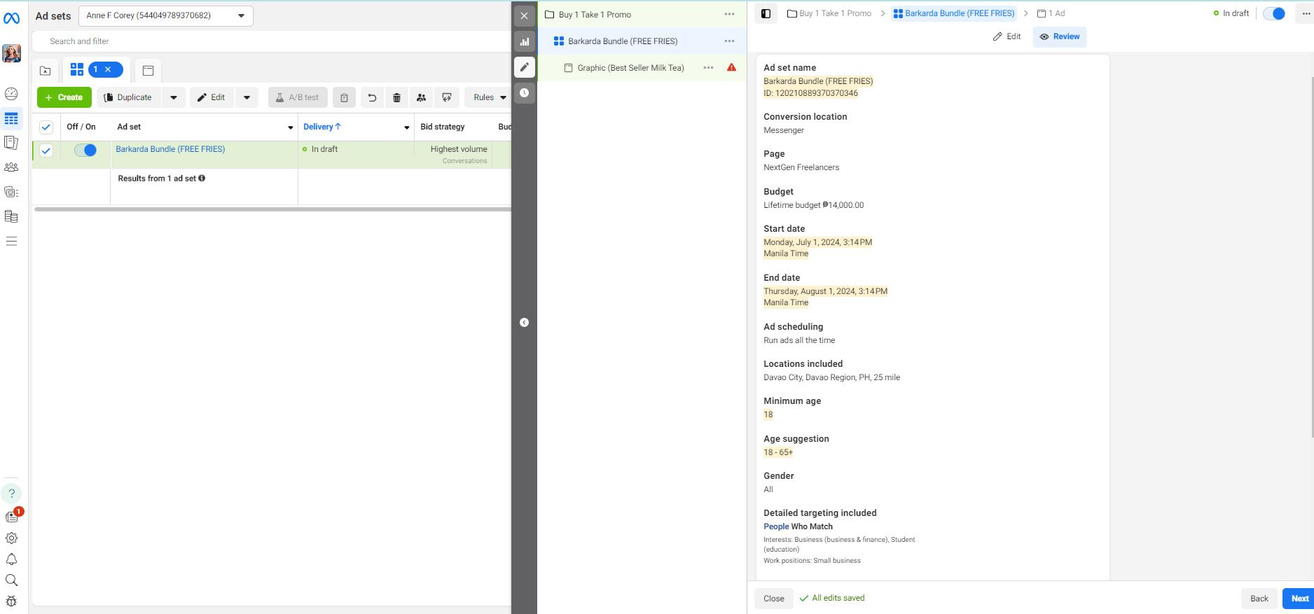Click the Search and filter field
Screen dimensions: 1314x614
click(x=271, y=41)
